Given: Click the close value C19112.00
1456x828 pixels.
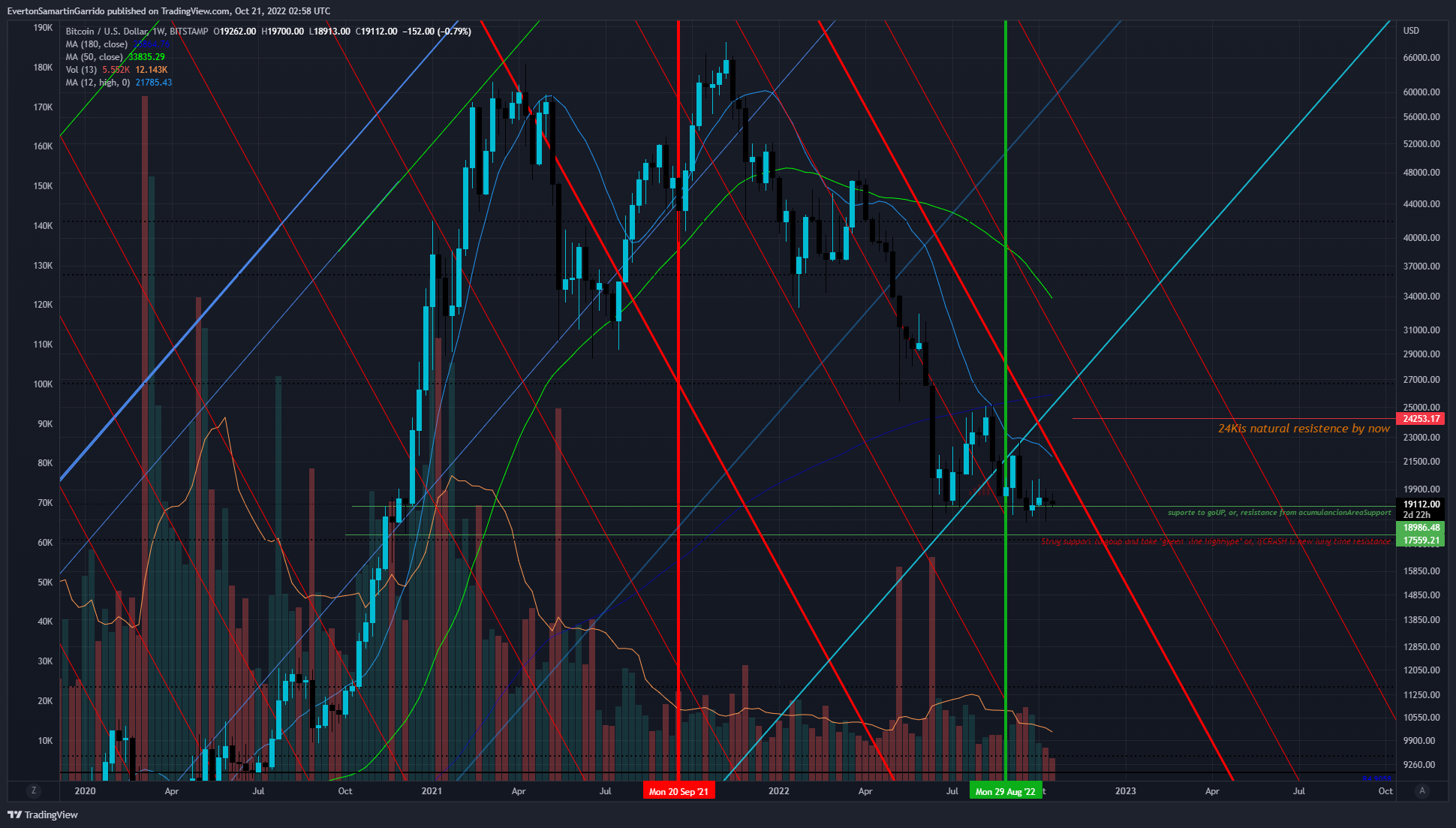Looking at the screenshot, I should pos(376,32).
